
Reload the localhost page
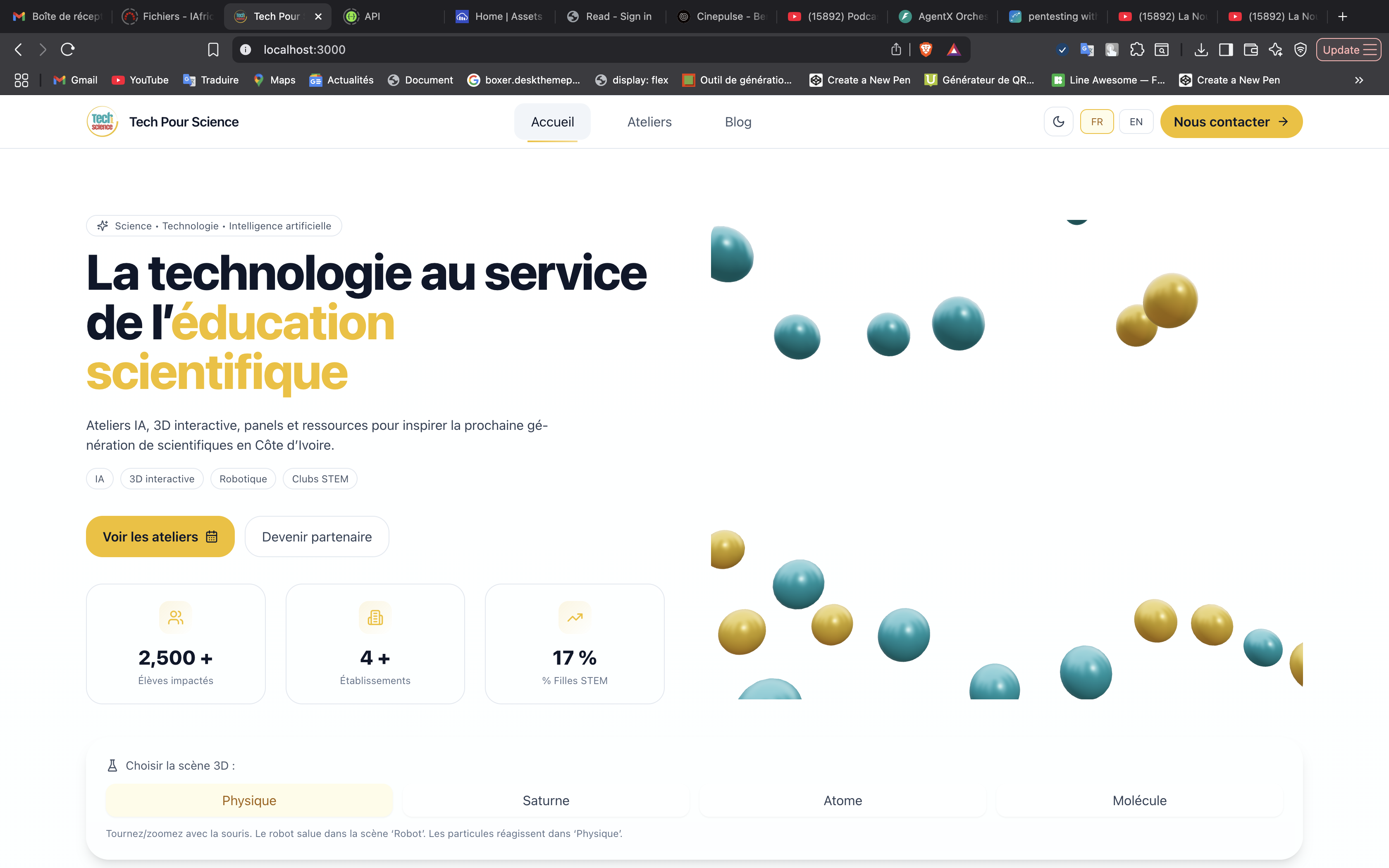point(68,49)
